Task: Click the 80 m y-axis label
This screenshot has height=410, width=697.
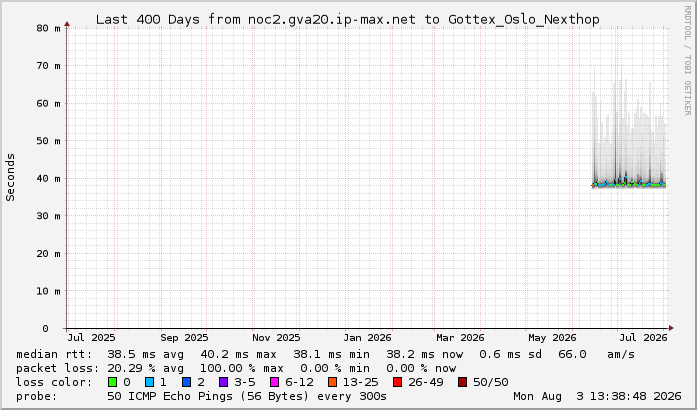Action: 48,28
